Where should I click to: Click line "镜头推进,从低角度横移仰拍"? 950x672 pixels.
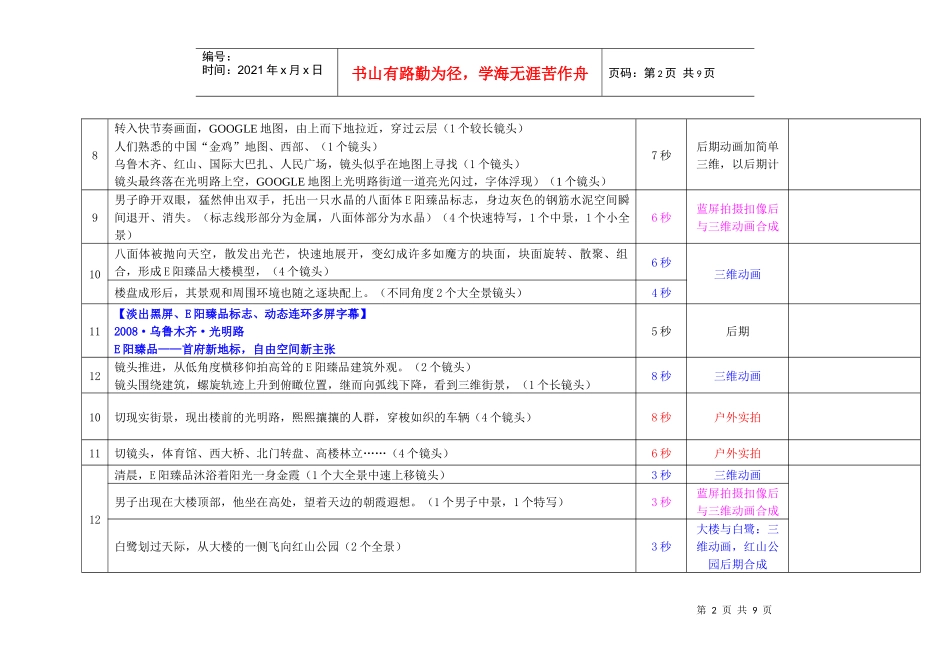tap(293, 367)
